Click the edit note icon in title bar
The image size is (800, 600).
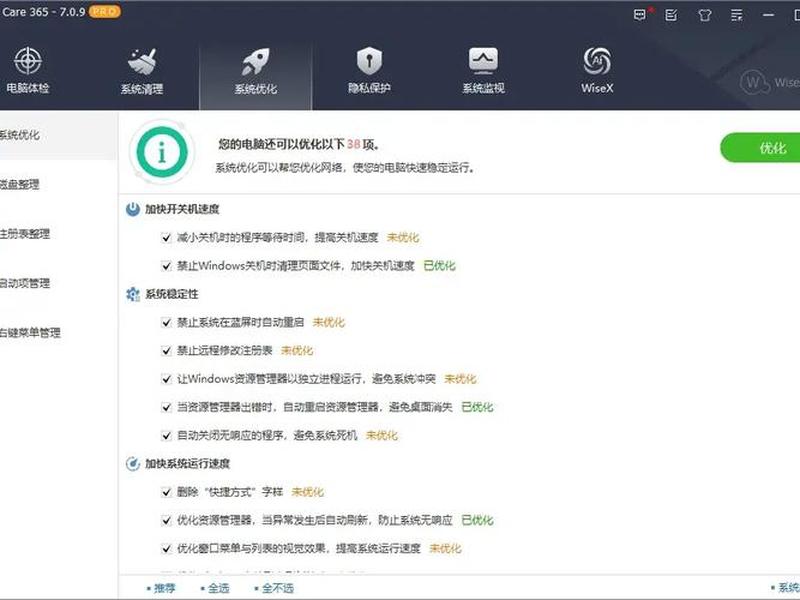671,15
